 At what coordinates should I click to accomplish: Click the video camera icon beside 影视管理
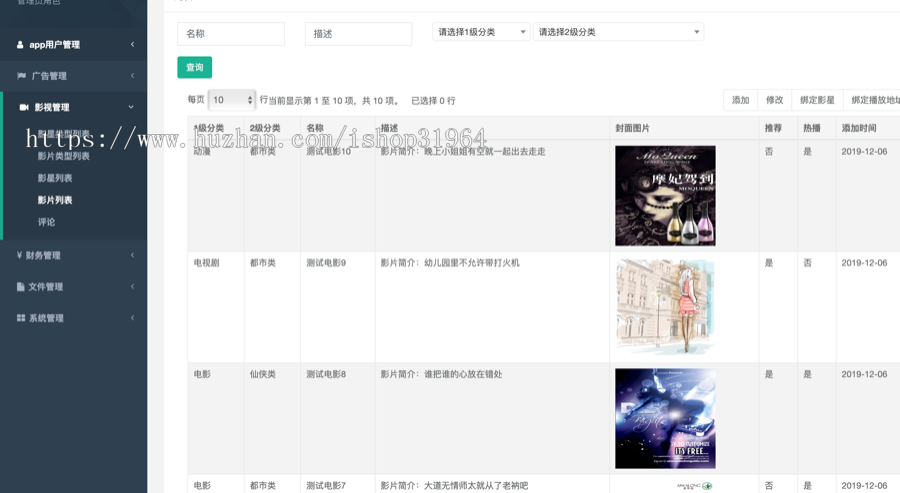(24, 107)
